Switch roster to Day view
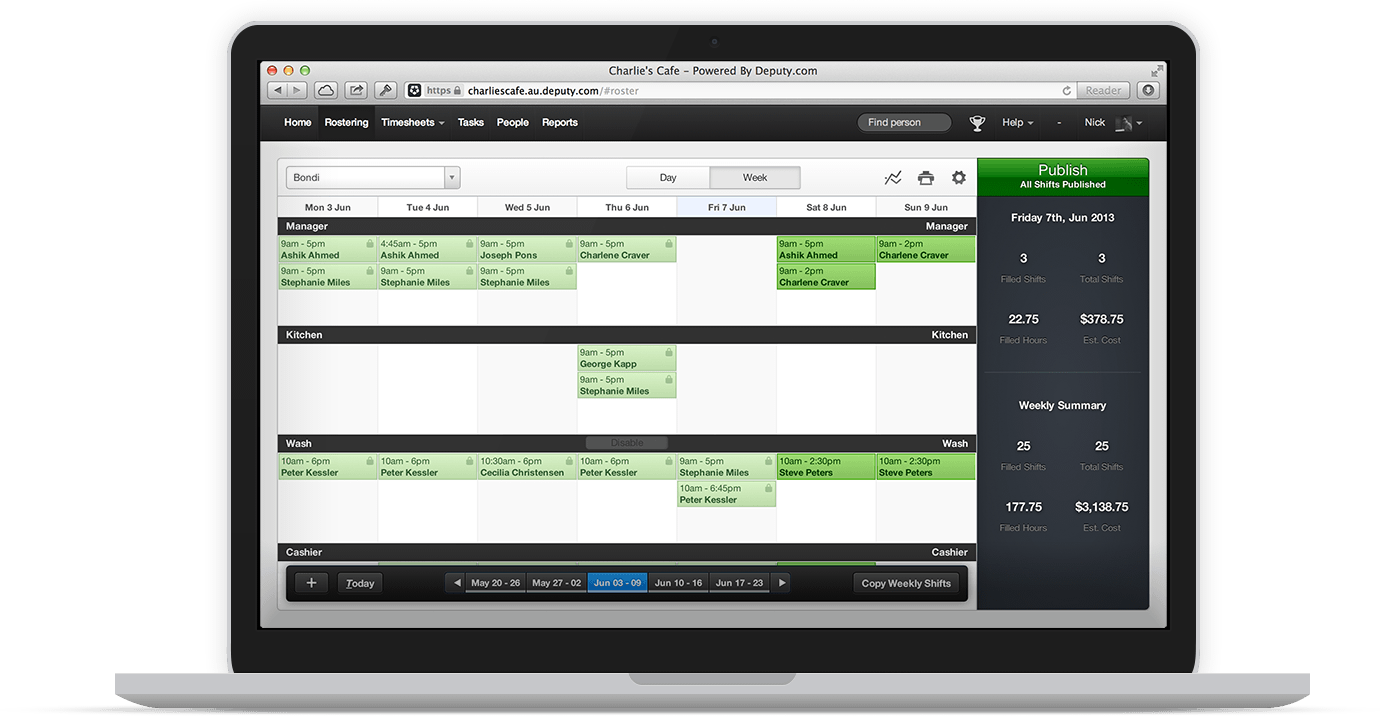Viewport: 1380px width, 716px height. pyautogui.click(x=668, y=178)
